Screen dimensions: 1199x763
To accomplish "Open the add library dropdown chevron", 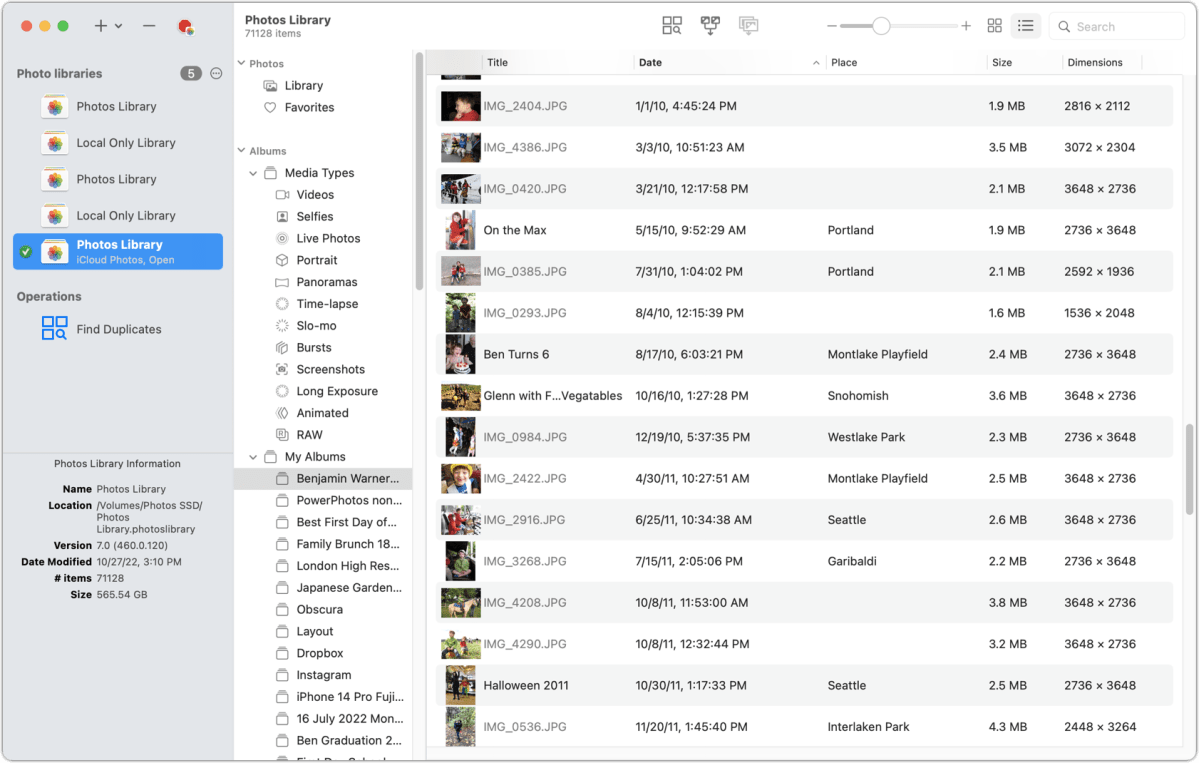I will (x=119, y=26).
